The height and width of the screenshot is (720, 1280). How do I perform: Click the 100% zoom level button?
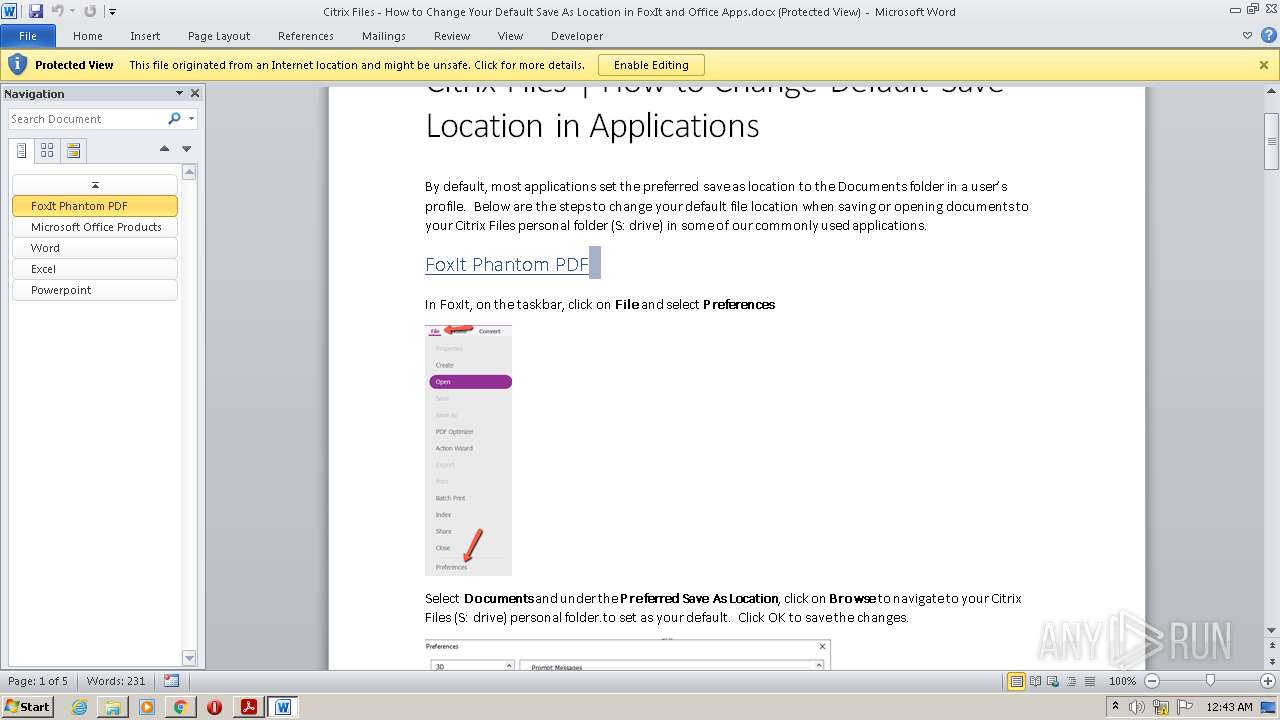(1122, 681)
